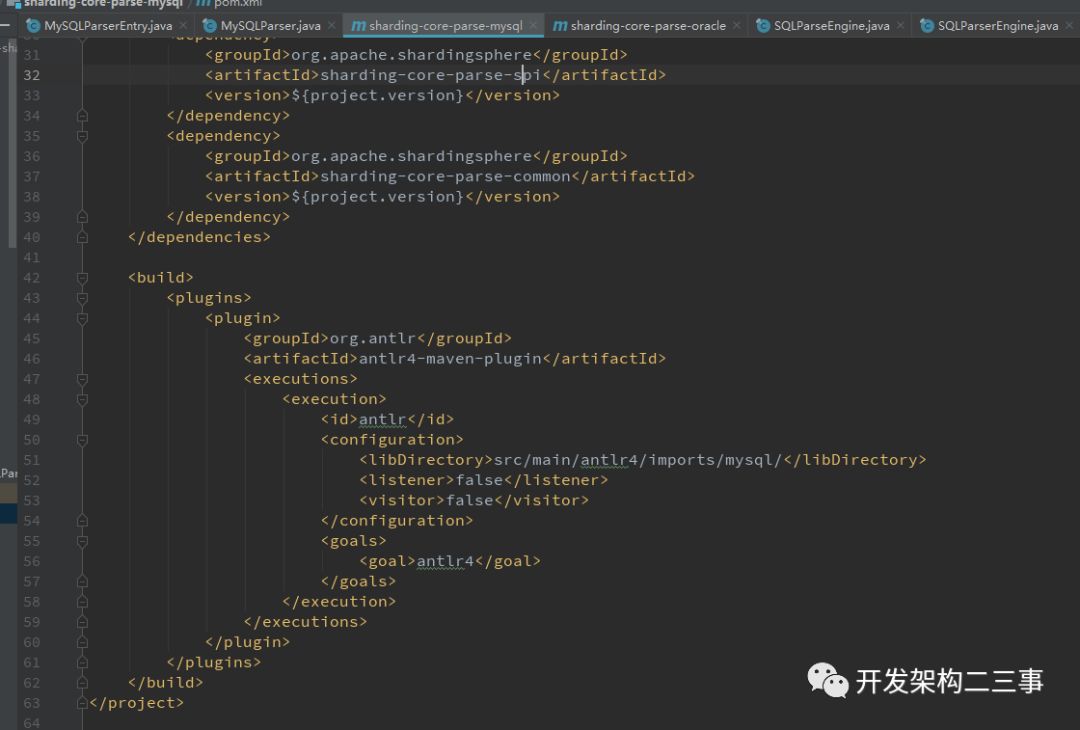1080x730 pixels.
Task: Open the sharding-core-parse-oracle tab
Action: (648, 26)
